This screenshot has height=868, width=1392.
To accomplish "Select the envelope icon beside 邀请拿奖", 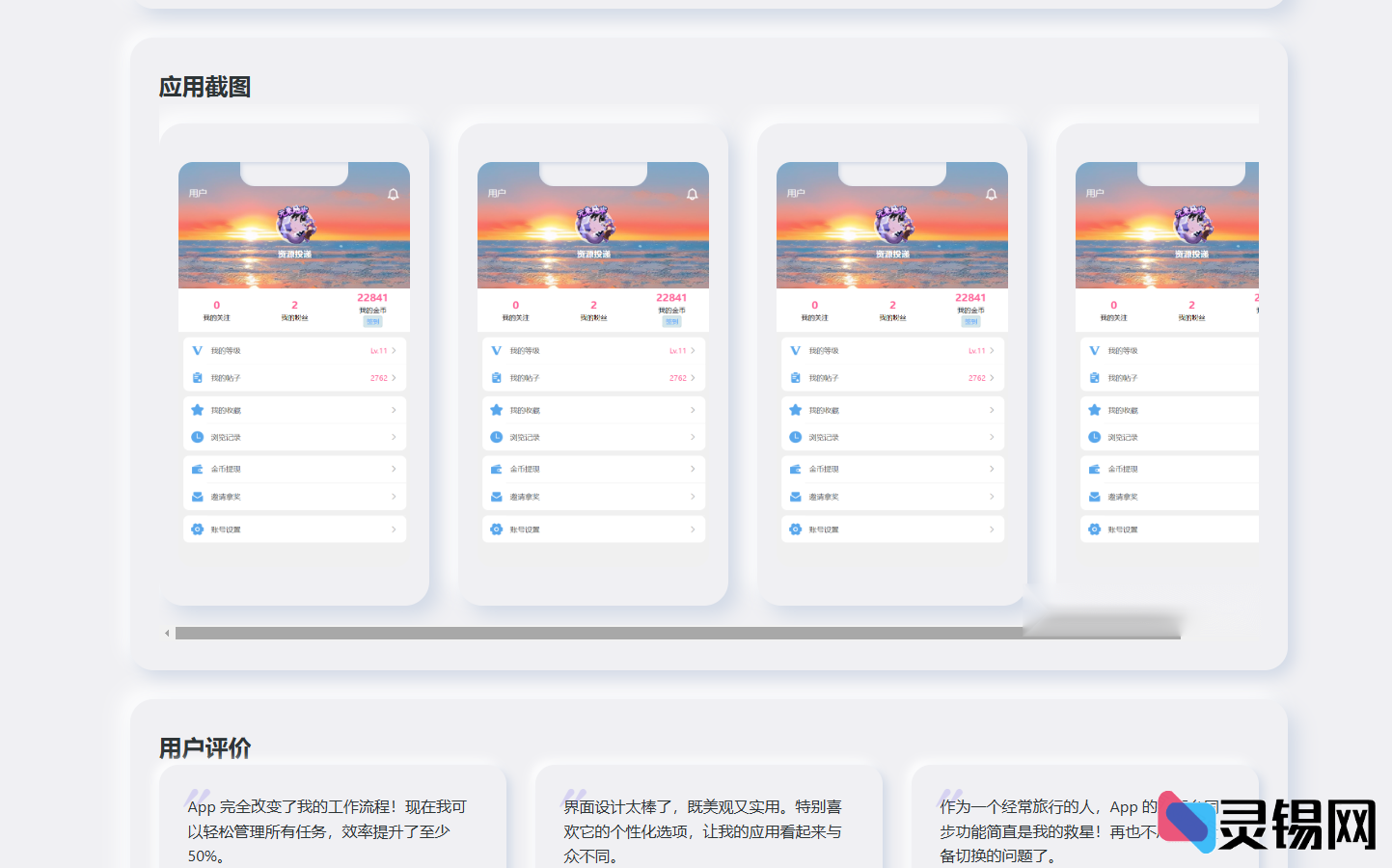I will point(196,497).
